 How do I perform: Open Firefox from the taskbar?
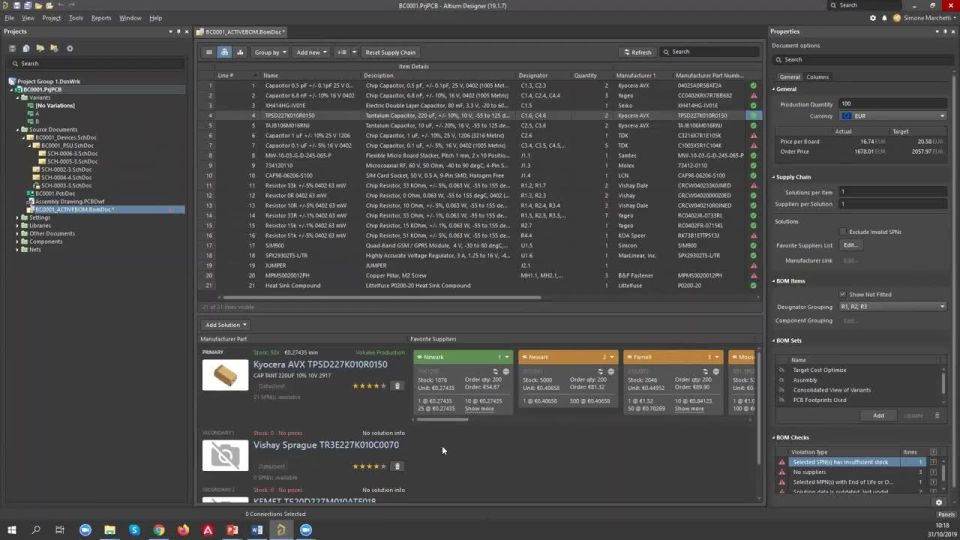click(x=183, y=530)
